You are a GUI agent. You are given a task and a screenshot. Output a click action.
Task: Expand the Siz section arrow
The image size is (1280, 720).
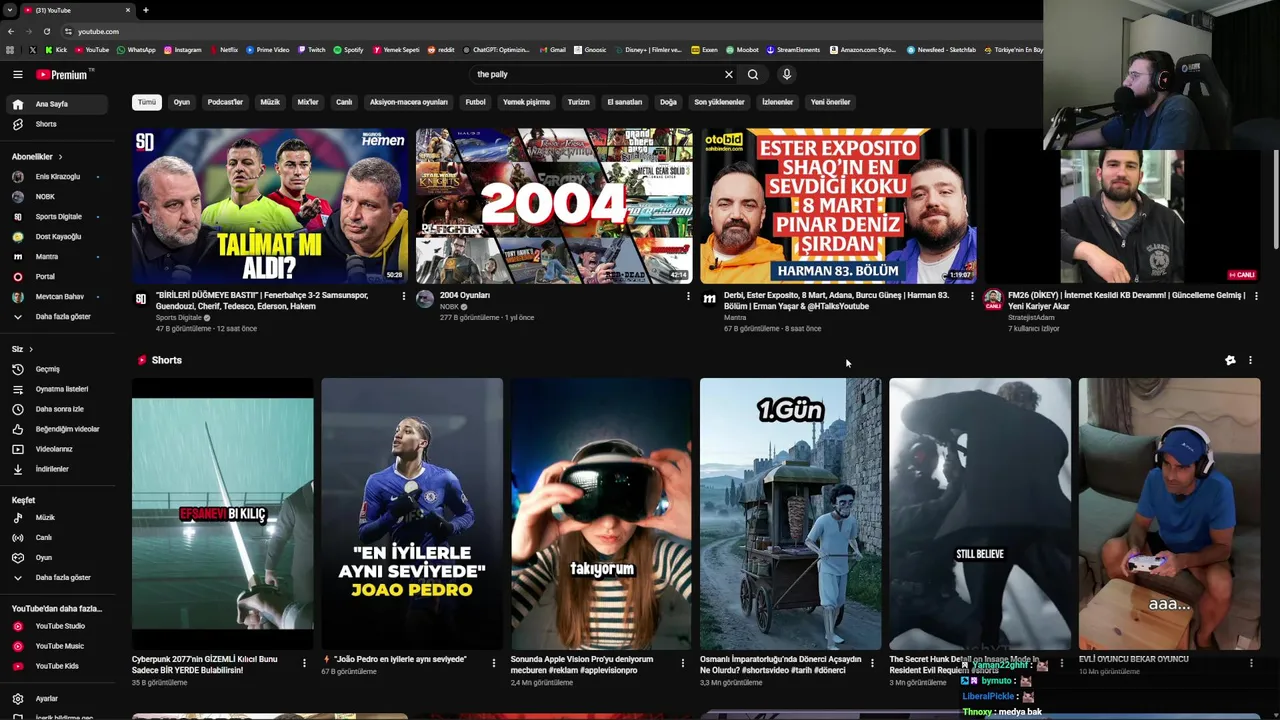tap(31, 349)
